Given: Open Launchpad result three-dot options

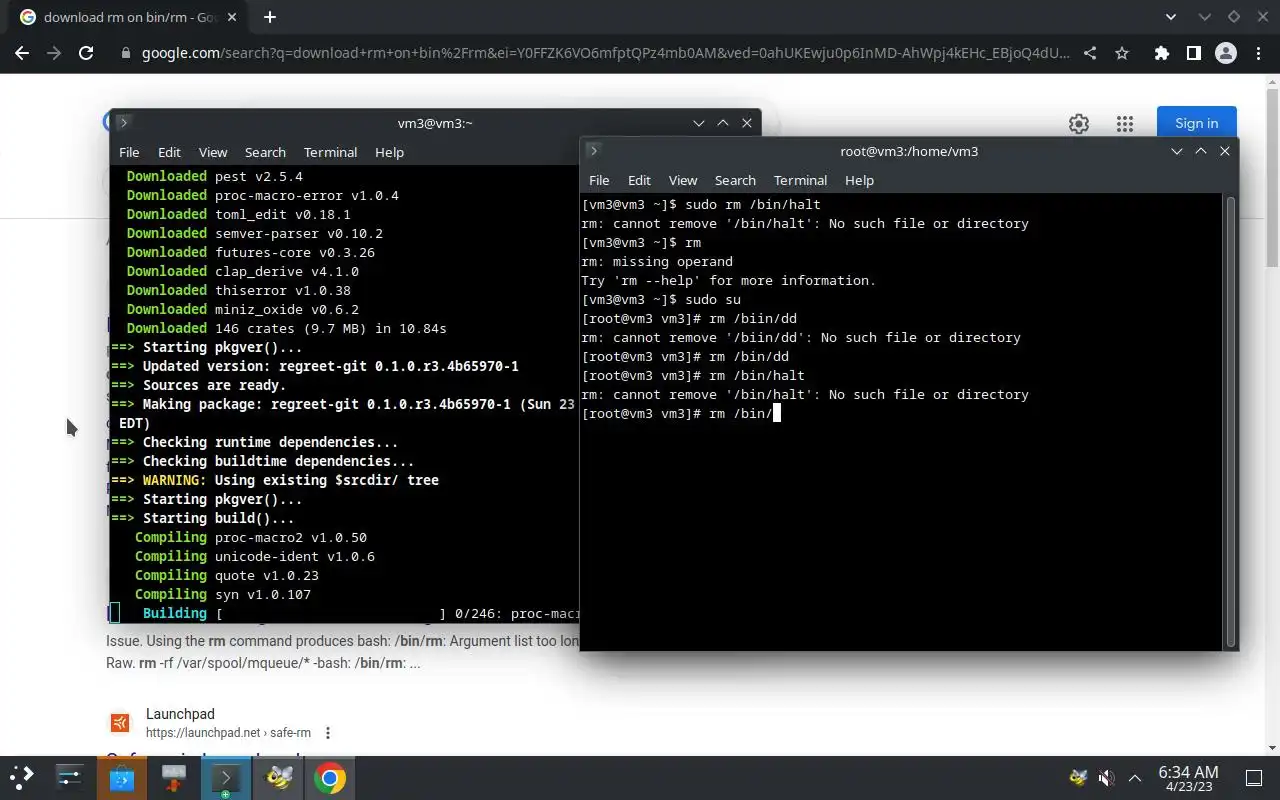Looking at the screenshot, I should (x=327, y=733).
